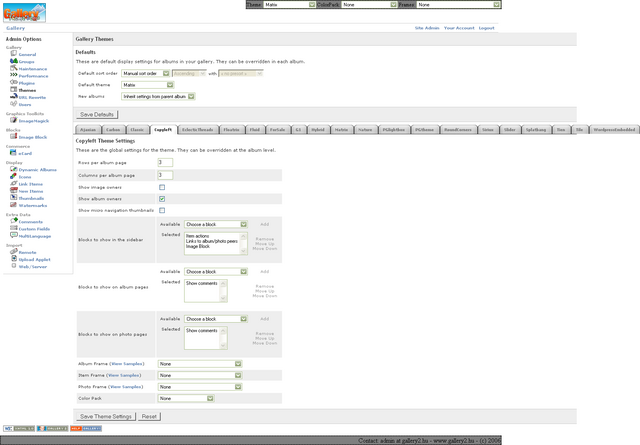Click the Save Theme Settings button

click(106, 416)
